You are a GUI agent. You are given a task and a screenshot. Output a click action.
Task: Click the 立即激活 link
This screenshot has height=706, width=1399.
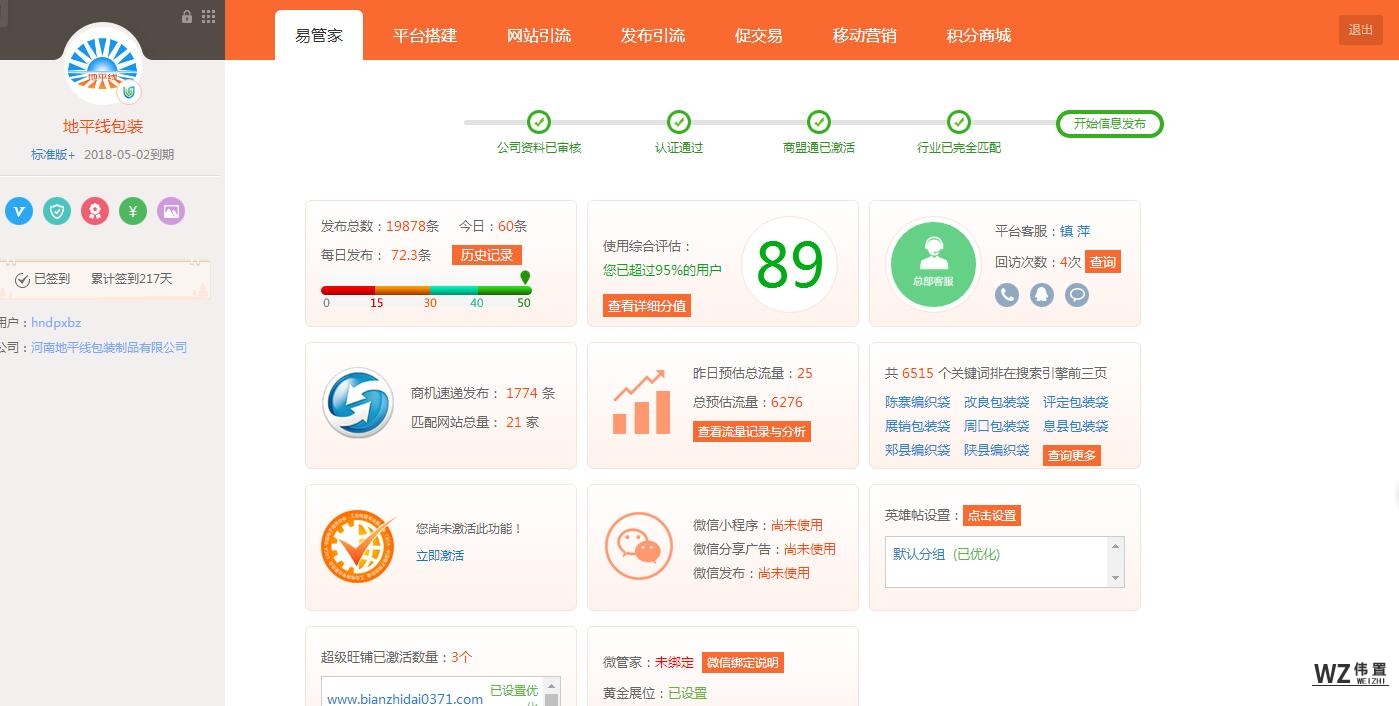click(440, 555)
